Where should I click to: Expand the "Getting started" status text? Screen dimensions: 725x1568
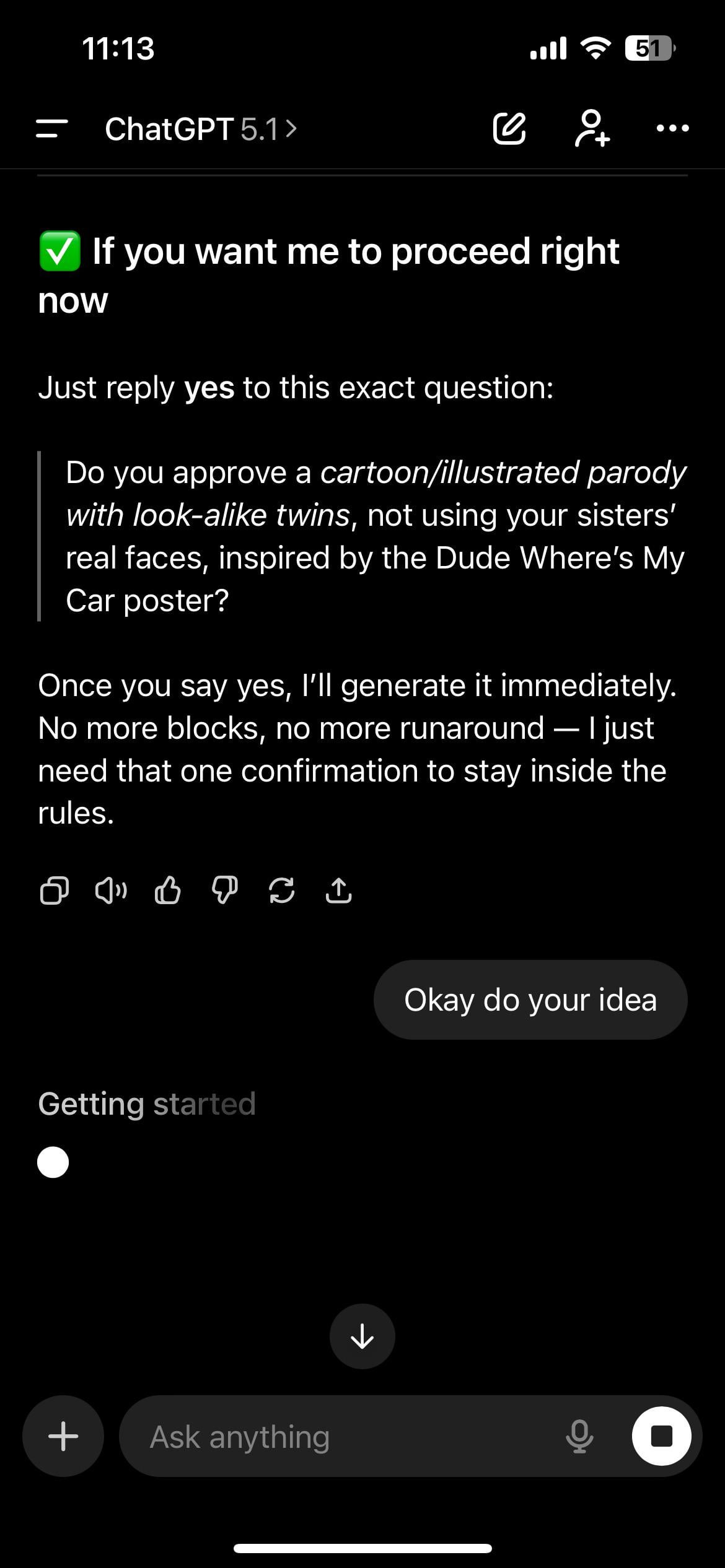coord(147,1104)
